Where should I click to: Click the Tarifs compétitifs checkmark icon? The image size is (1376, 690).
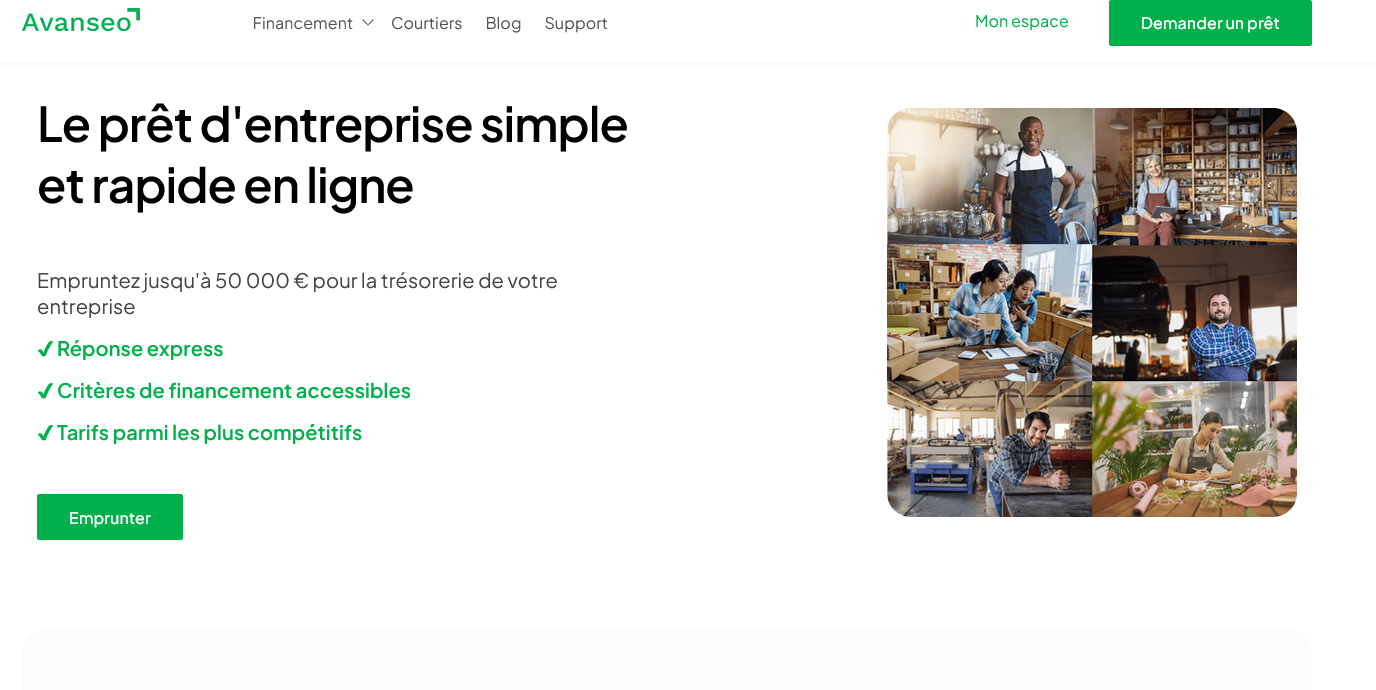click(x=45, y=433)
